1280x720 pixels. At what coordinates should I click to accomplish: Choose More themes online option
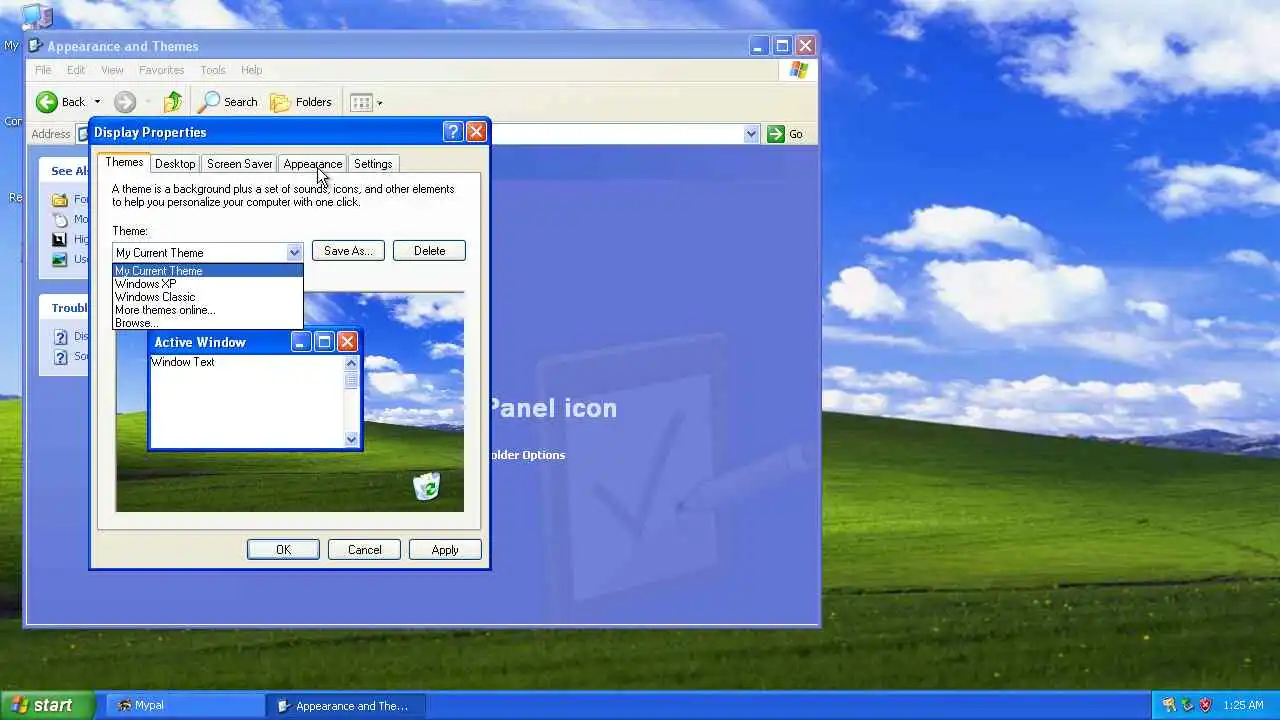(x=207, y=310)
